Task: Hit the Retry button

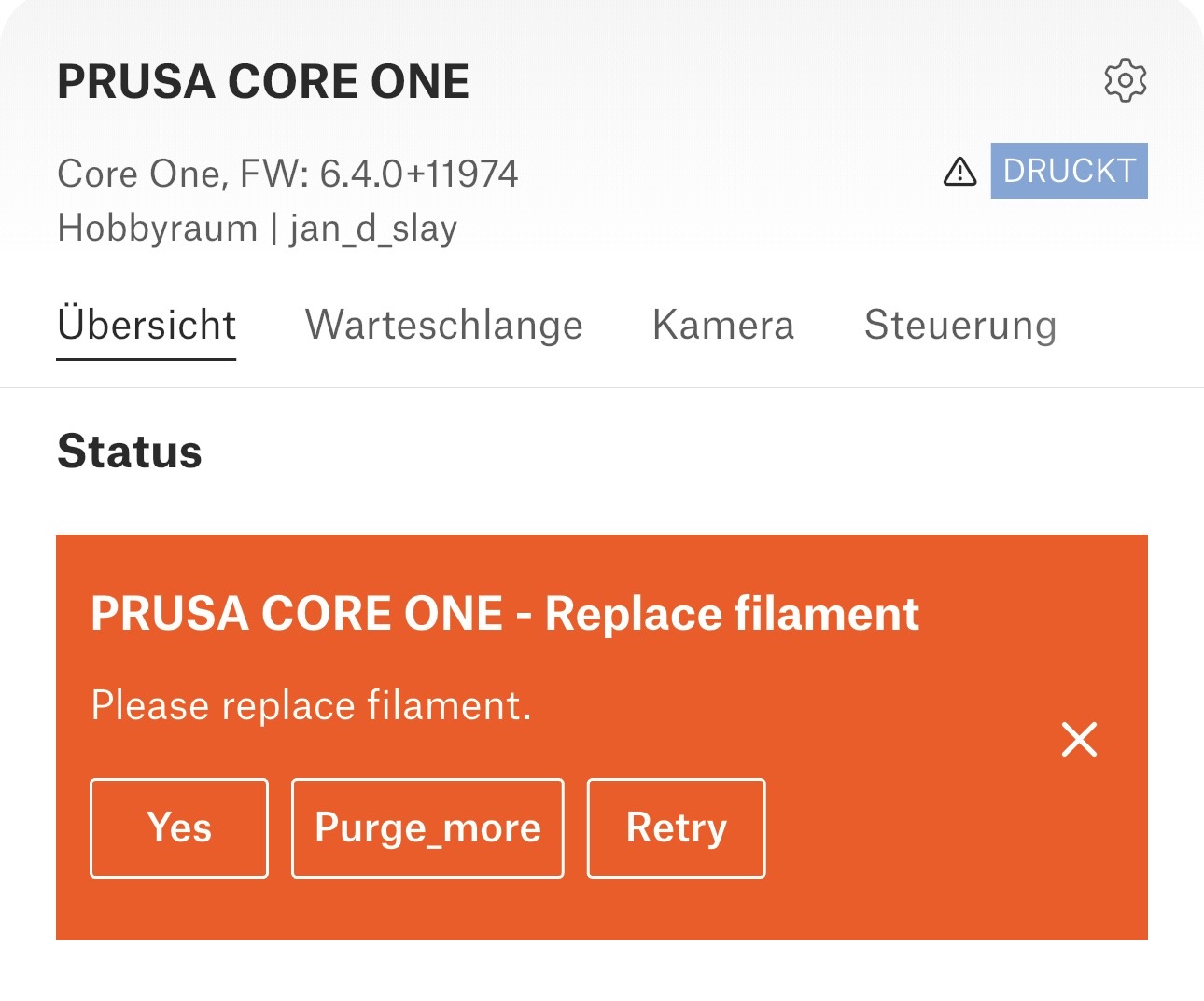Action: pos(676,828)
